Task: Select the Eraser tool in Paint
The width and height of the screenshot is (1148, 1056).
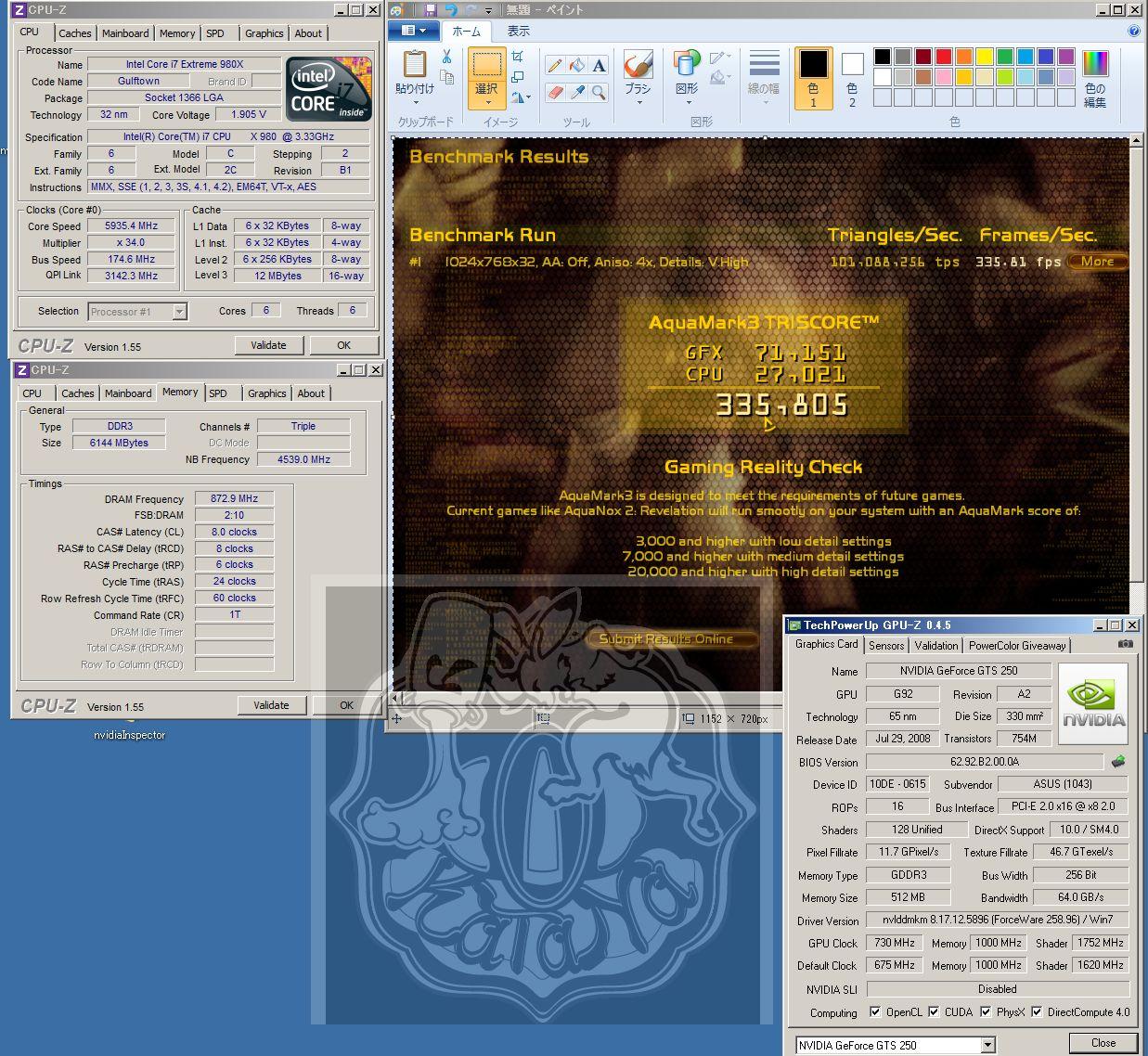Action: (554, 92)
